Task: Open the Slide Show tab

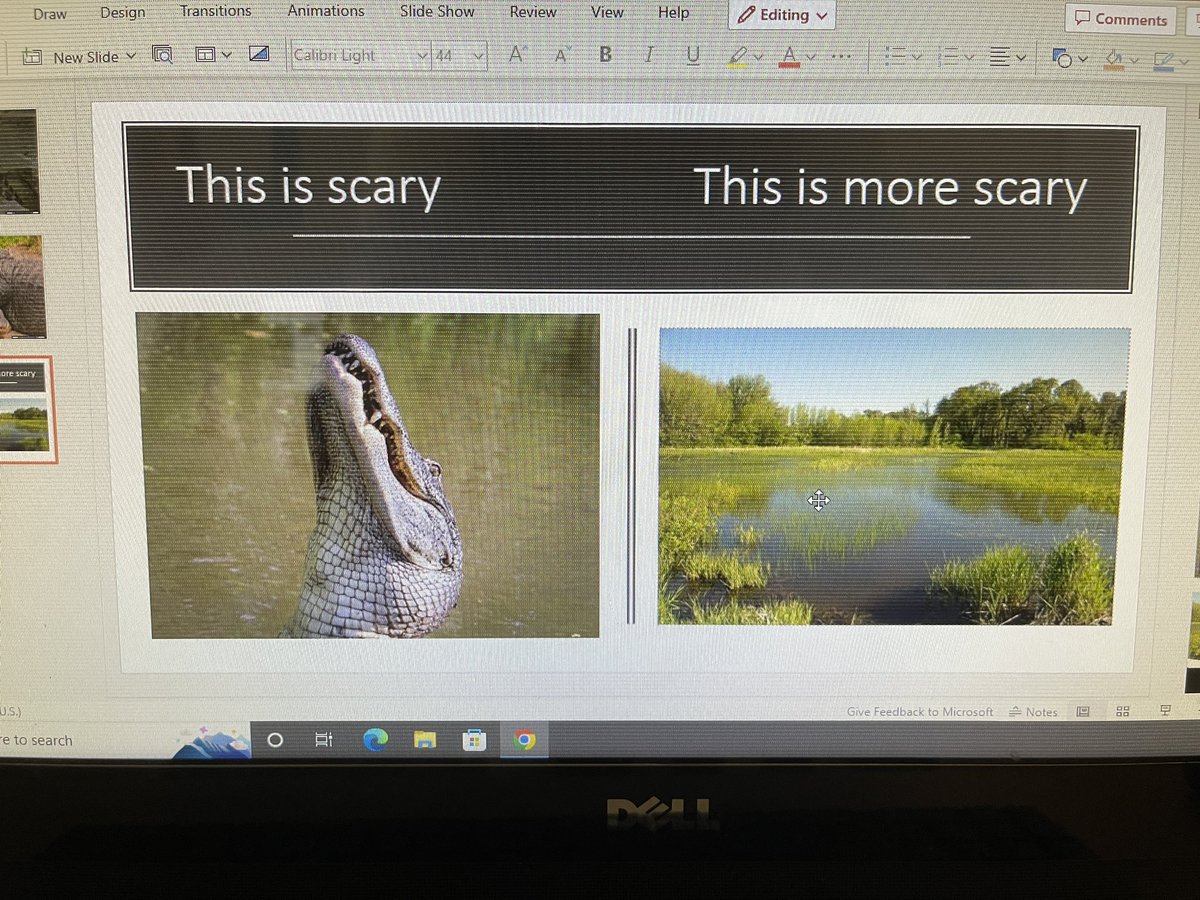Action: tap(437, 11)
